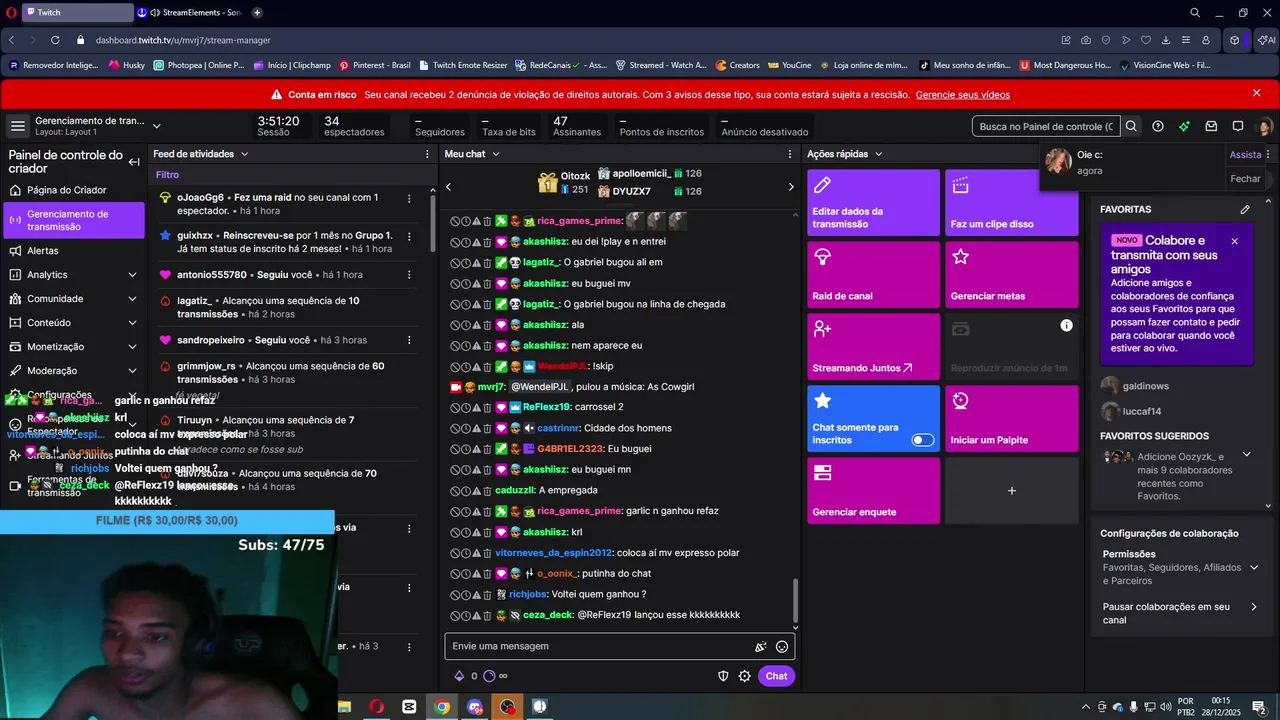Click the chat panel scrollbar
1280x720 pixels.
point(796,600)
